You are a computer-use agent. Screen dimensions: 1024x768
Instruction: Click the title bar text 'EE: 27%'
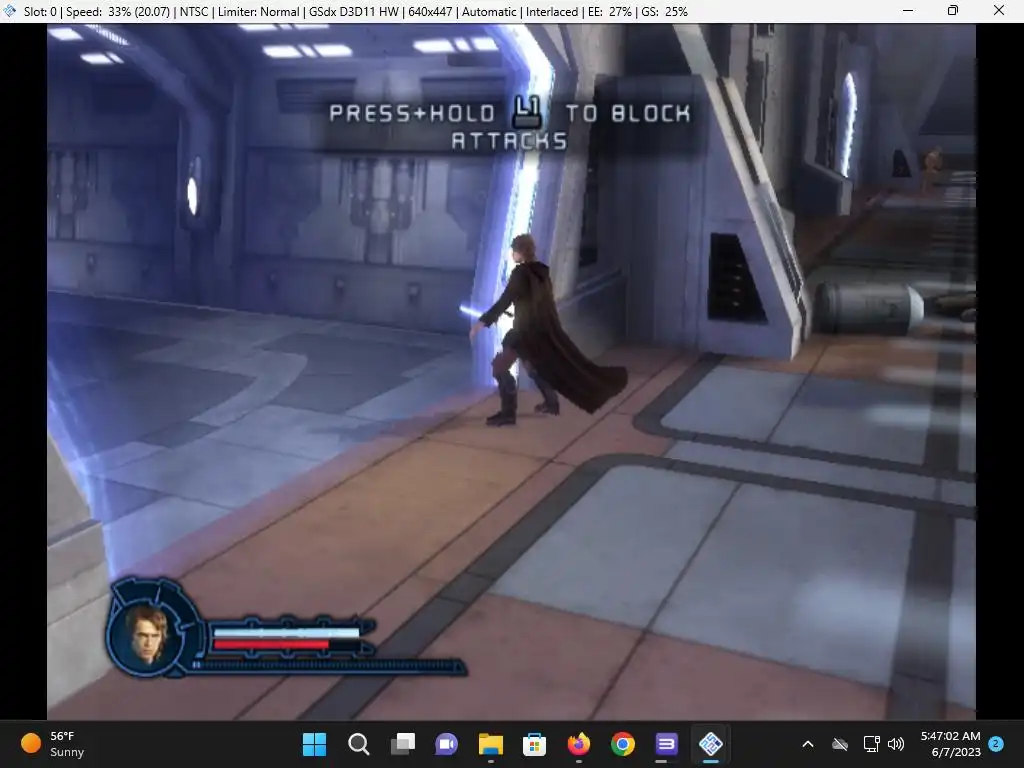(611, 12)
